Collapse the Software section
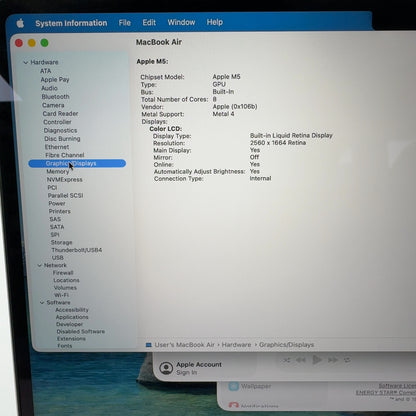The height and width of the screenshot is (416, 416). coord(42,303)
